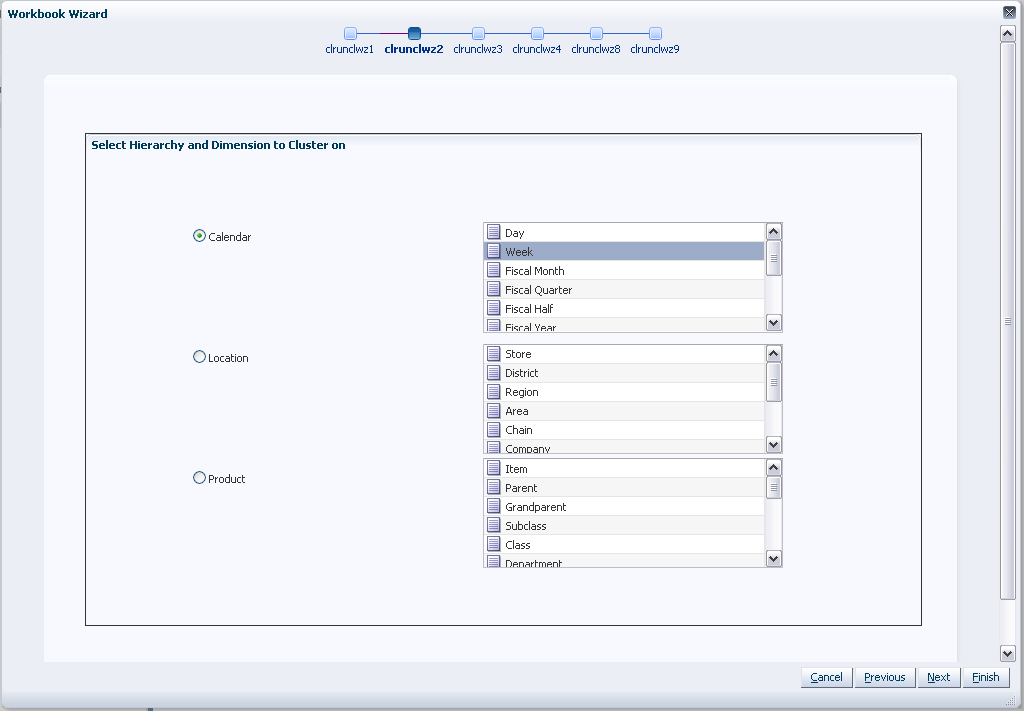Click the Product list scrollbar thumb

point(773,487)
